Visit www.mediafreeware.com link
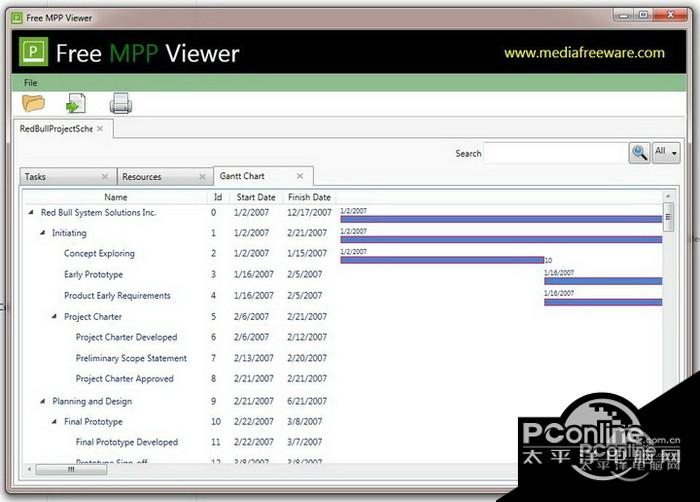The image size is (700, 502). [584, 53]
